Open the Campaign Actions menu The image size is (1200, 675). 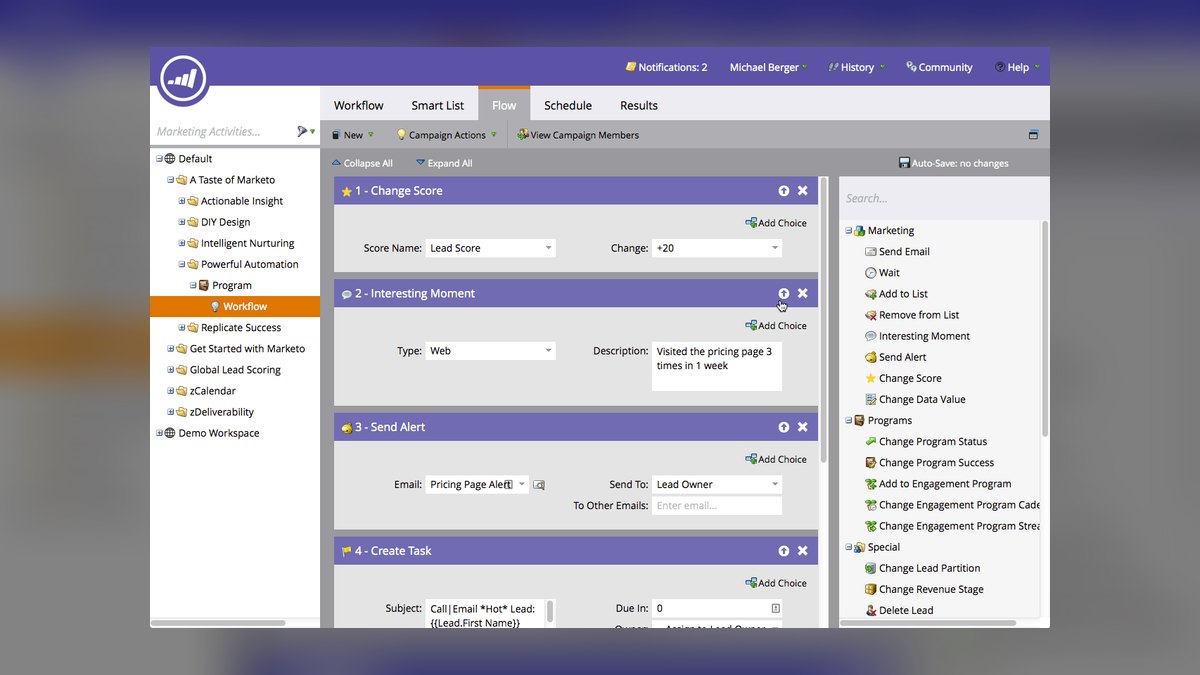tap(447, 135)
